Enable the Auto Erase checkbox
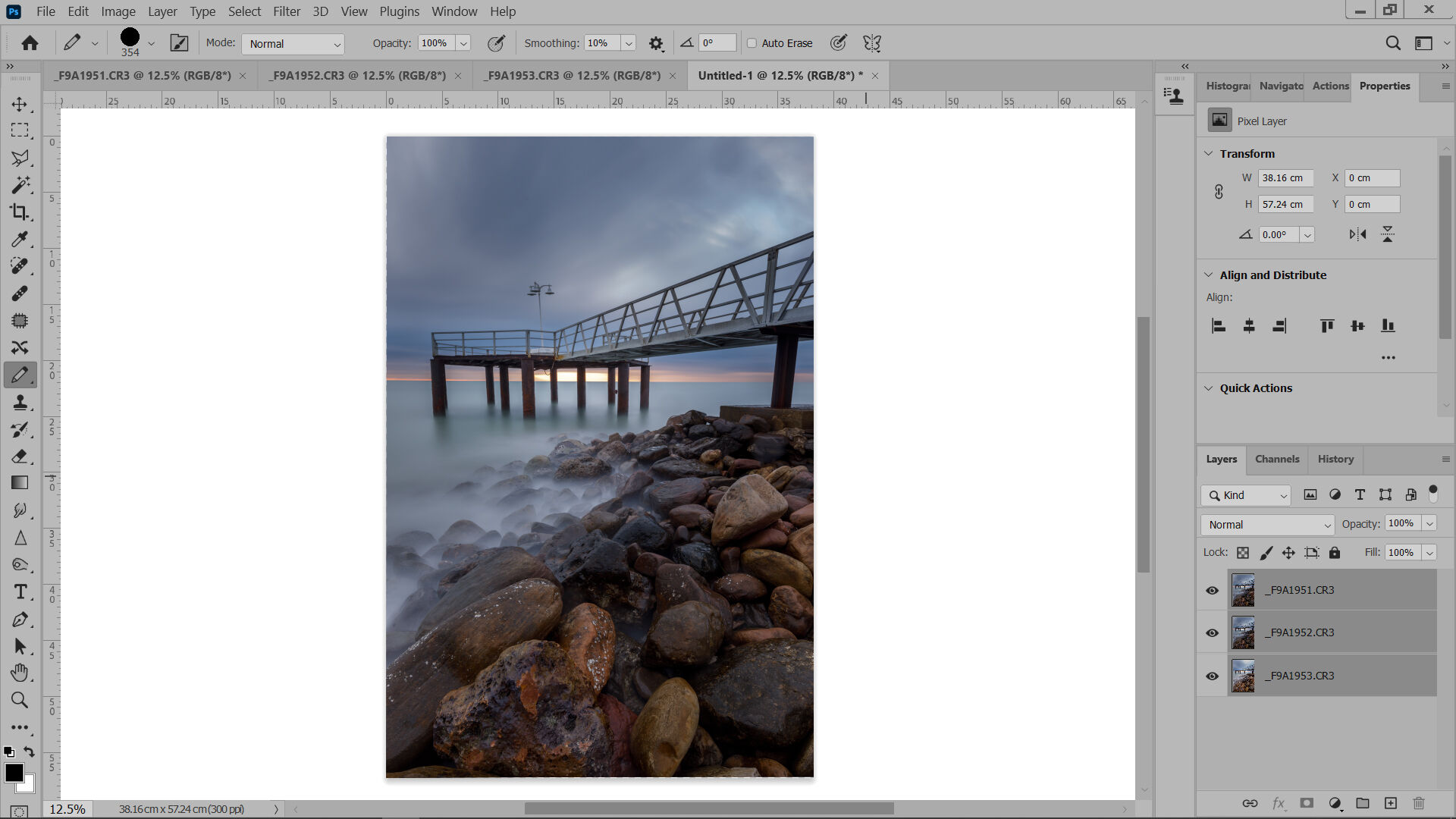Viewport: 1456px width, 819px height. 752,43
